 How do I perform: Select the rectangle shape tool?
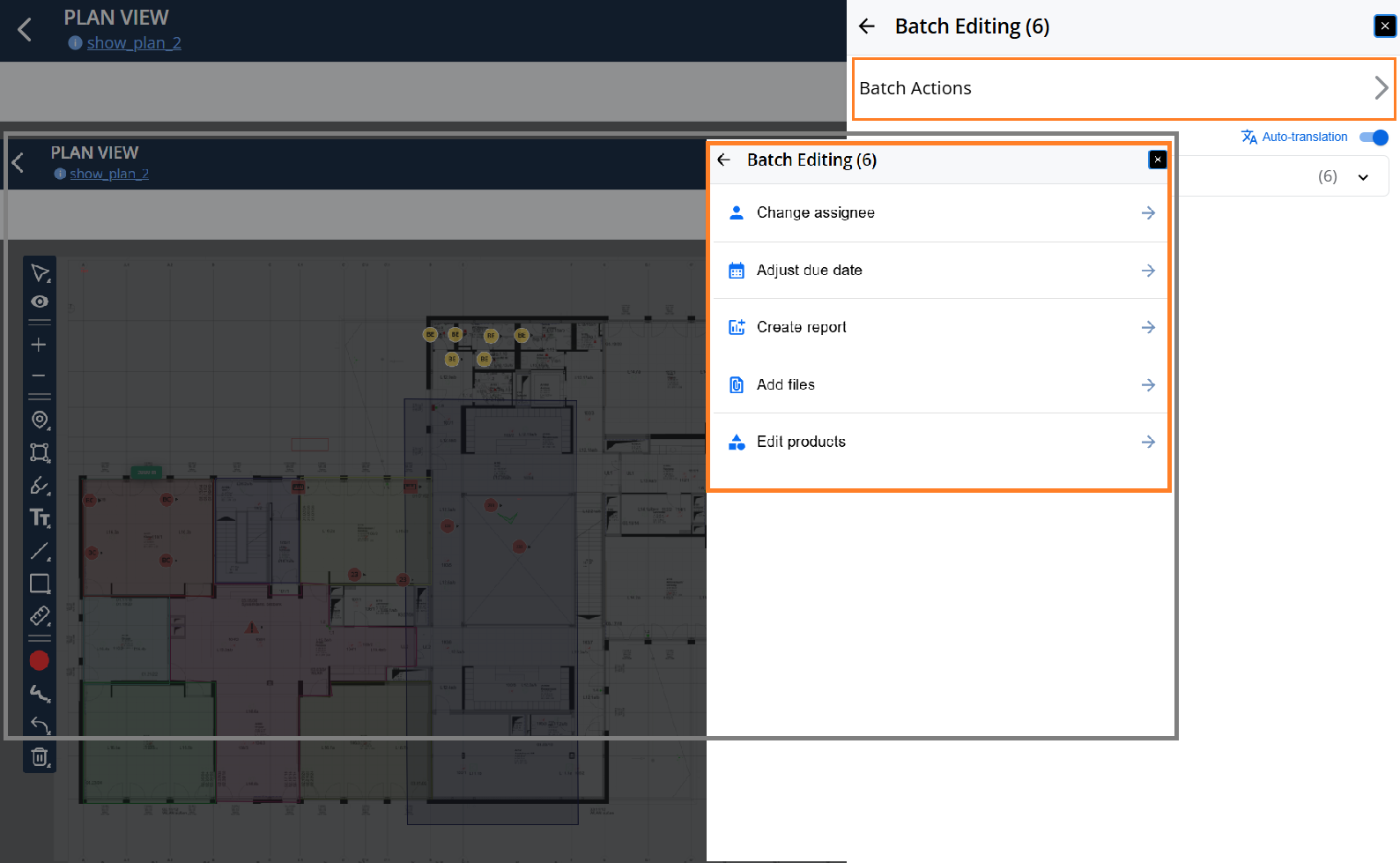(x=40, y=584)
